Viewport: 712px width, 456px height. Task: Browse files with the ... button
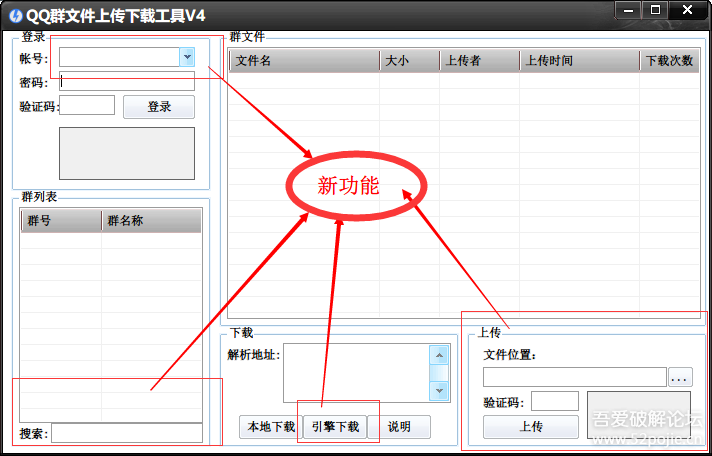[x=680, y=377]
